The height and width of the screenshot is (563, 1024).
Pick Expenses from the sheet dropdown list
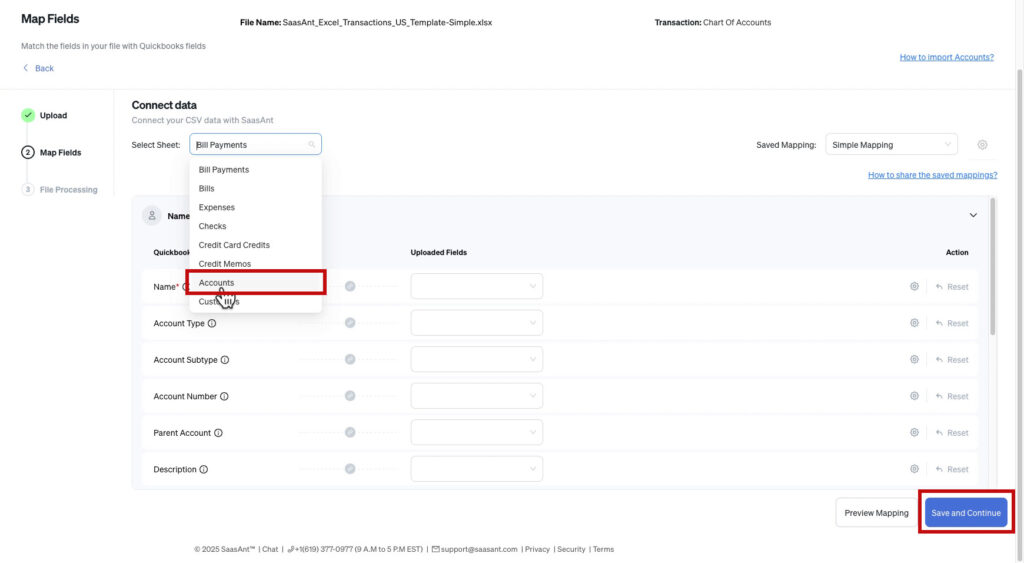click(x=217, y=207)
